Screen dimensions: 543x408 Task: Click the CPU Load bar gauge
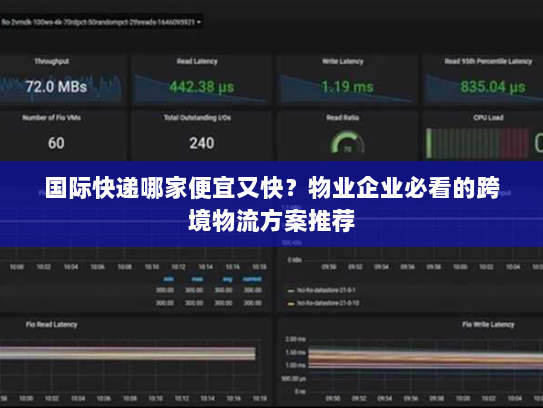pos(477,143)
